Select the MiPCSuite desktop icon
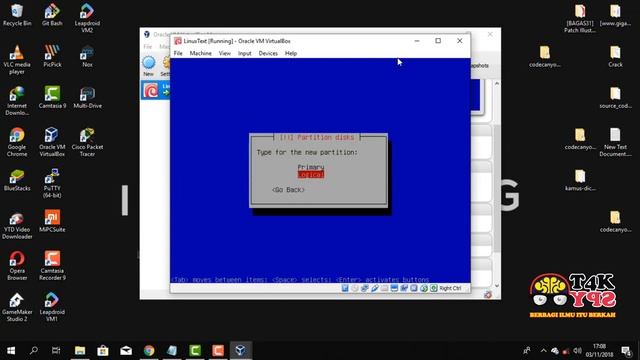 (52, 221)
